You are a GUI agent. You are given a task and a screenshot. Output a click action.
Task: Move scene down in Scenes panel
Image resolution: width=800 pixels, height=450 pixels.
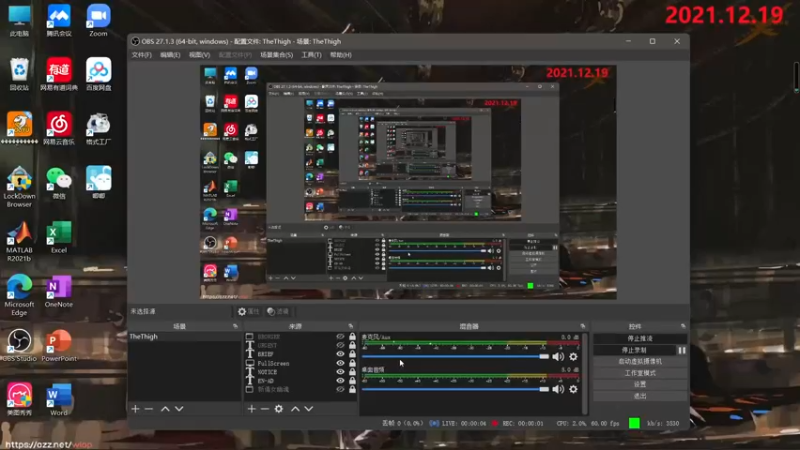(x=179, y=409)
